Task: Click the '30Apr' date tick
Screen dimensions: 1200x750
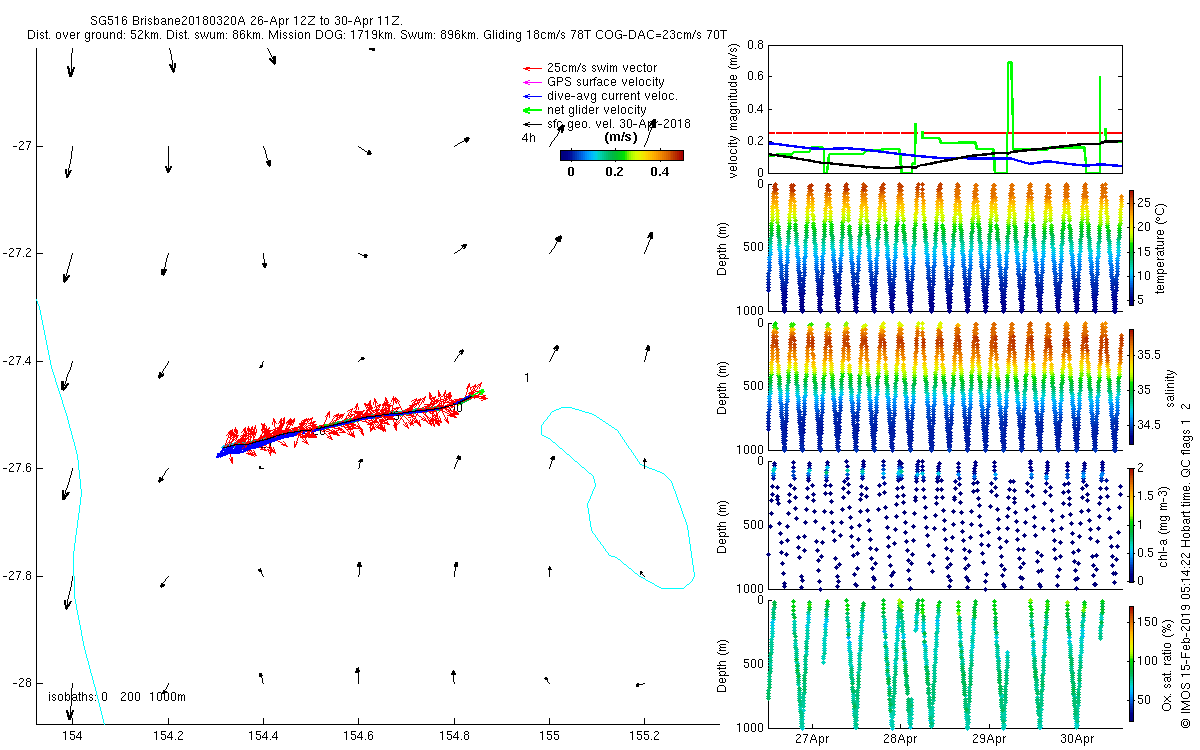Action: (x=1077, y=739)
